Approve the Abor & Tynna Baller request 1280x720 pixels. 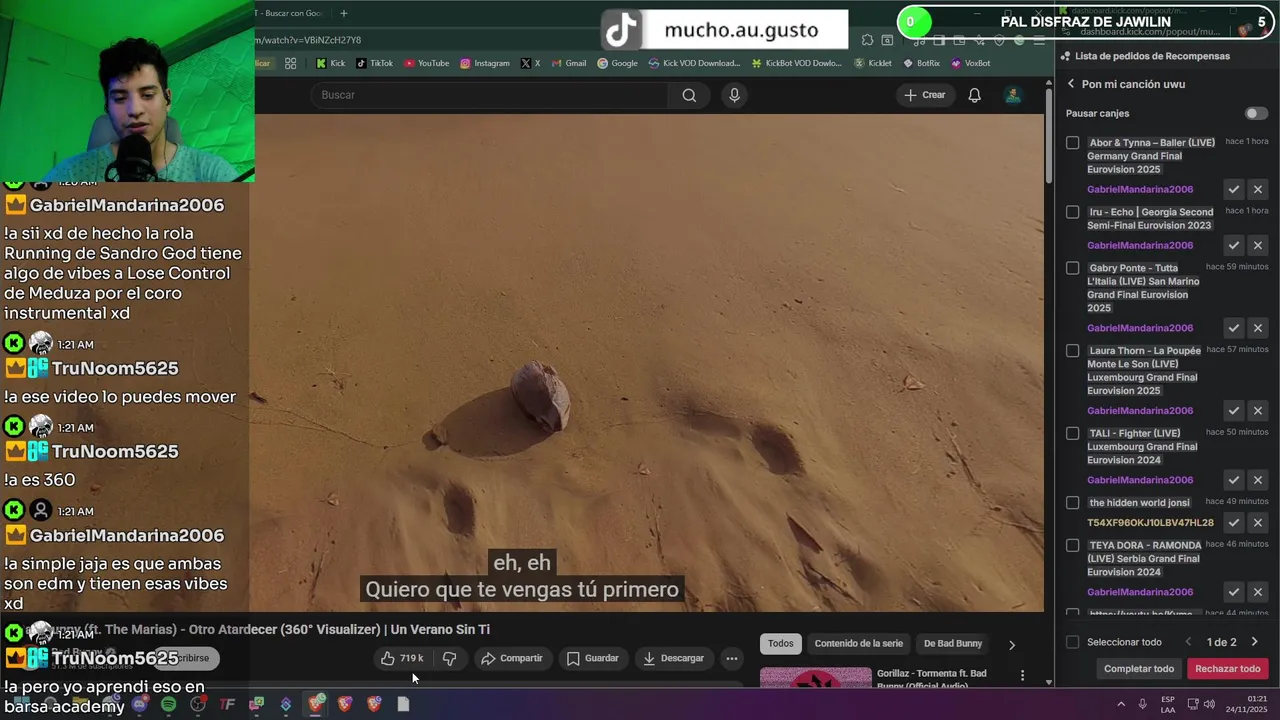click(x=1234, y=189)
